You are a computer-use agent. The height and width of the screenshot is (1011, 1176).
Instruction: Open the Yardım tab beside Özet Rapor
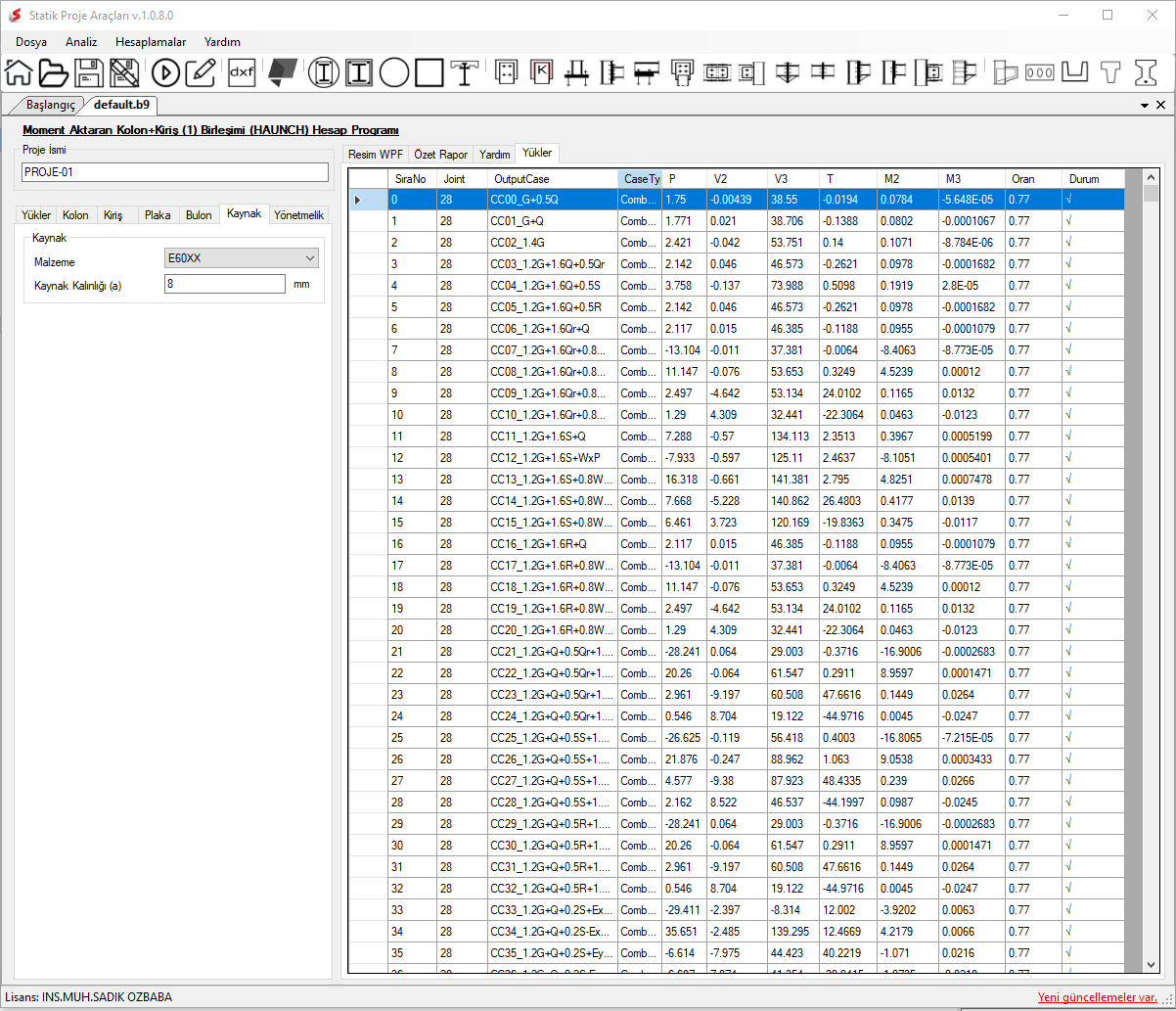[495, 155]
